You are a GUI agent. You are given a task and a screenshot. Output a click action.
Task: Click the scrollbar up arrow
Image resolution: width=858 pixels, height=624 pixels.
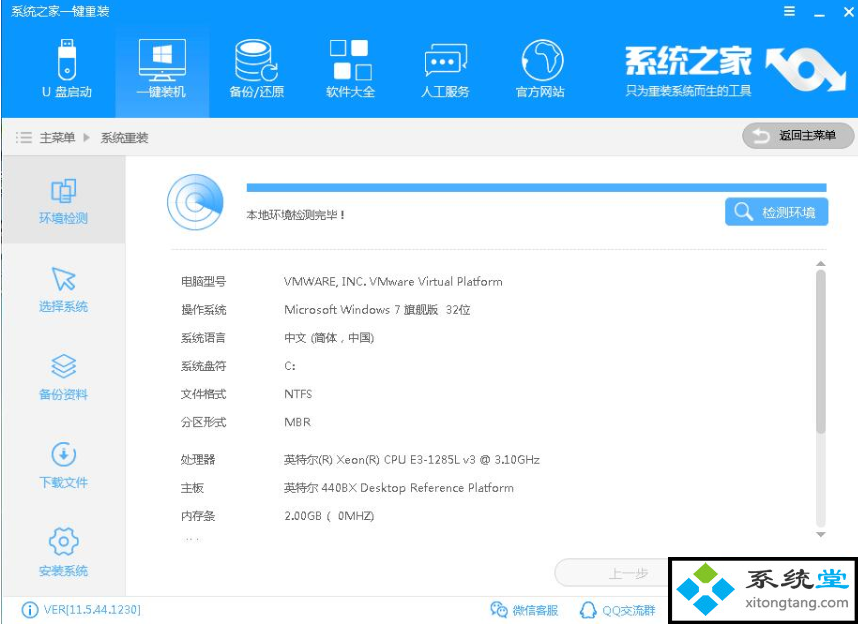tap(820, 264)
